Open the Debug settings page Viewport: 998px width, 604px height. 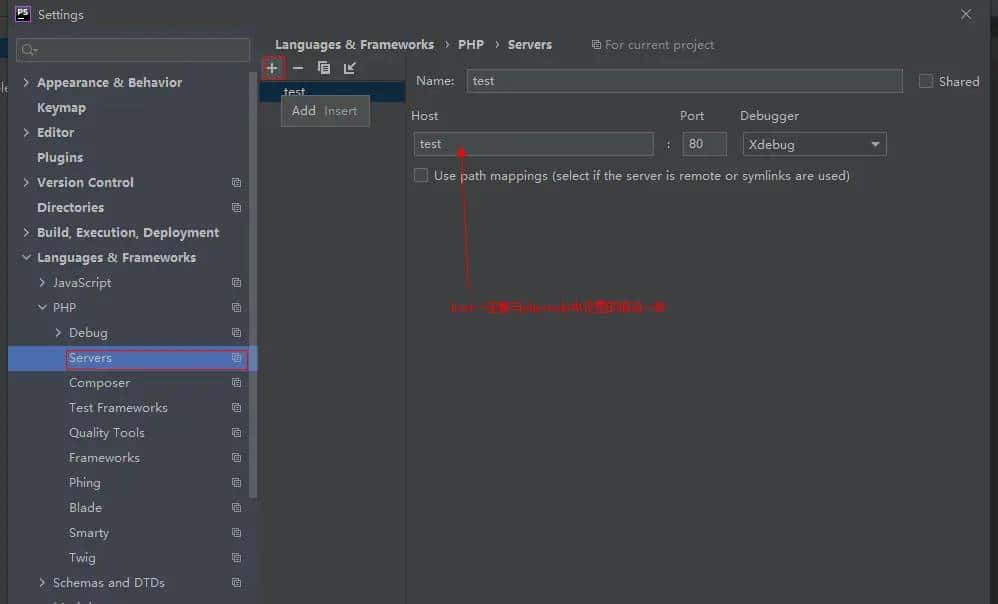[87, 332]
